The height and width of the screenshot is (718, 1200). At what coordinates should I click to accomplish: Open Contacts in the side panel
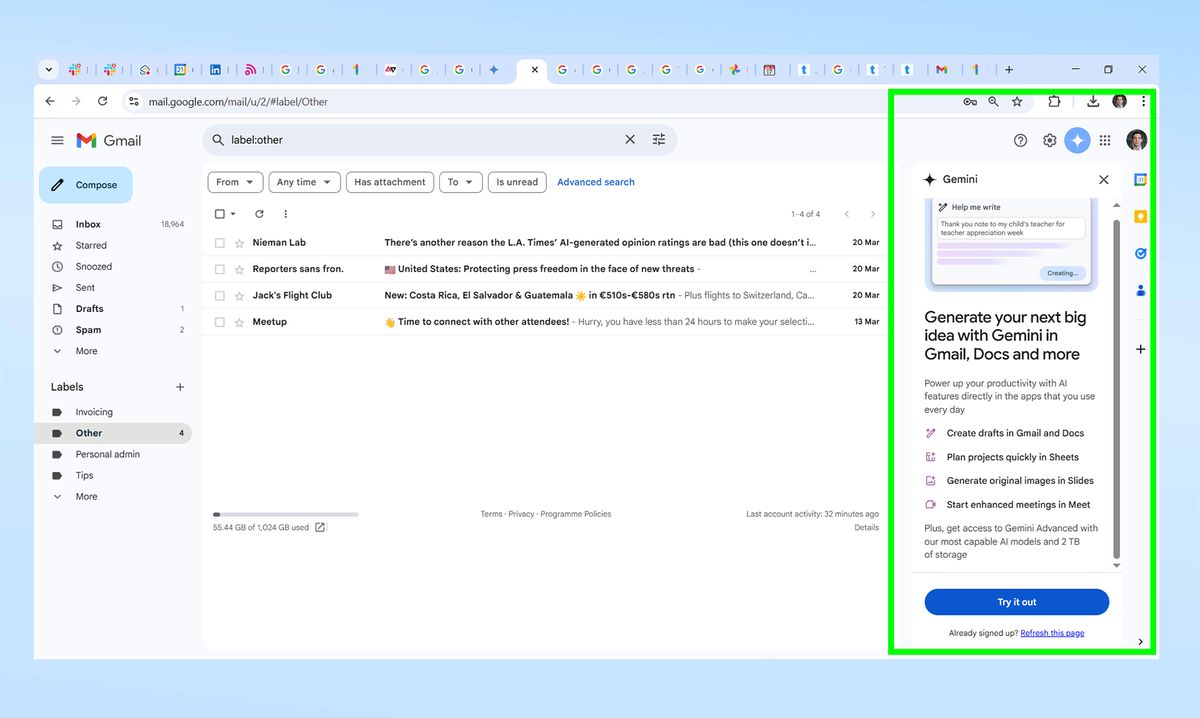click(1139, 290)
